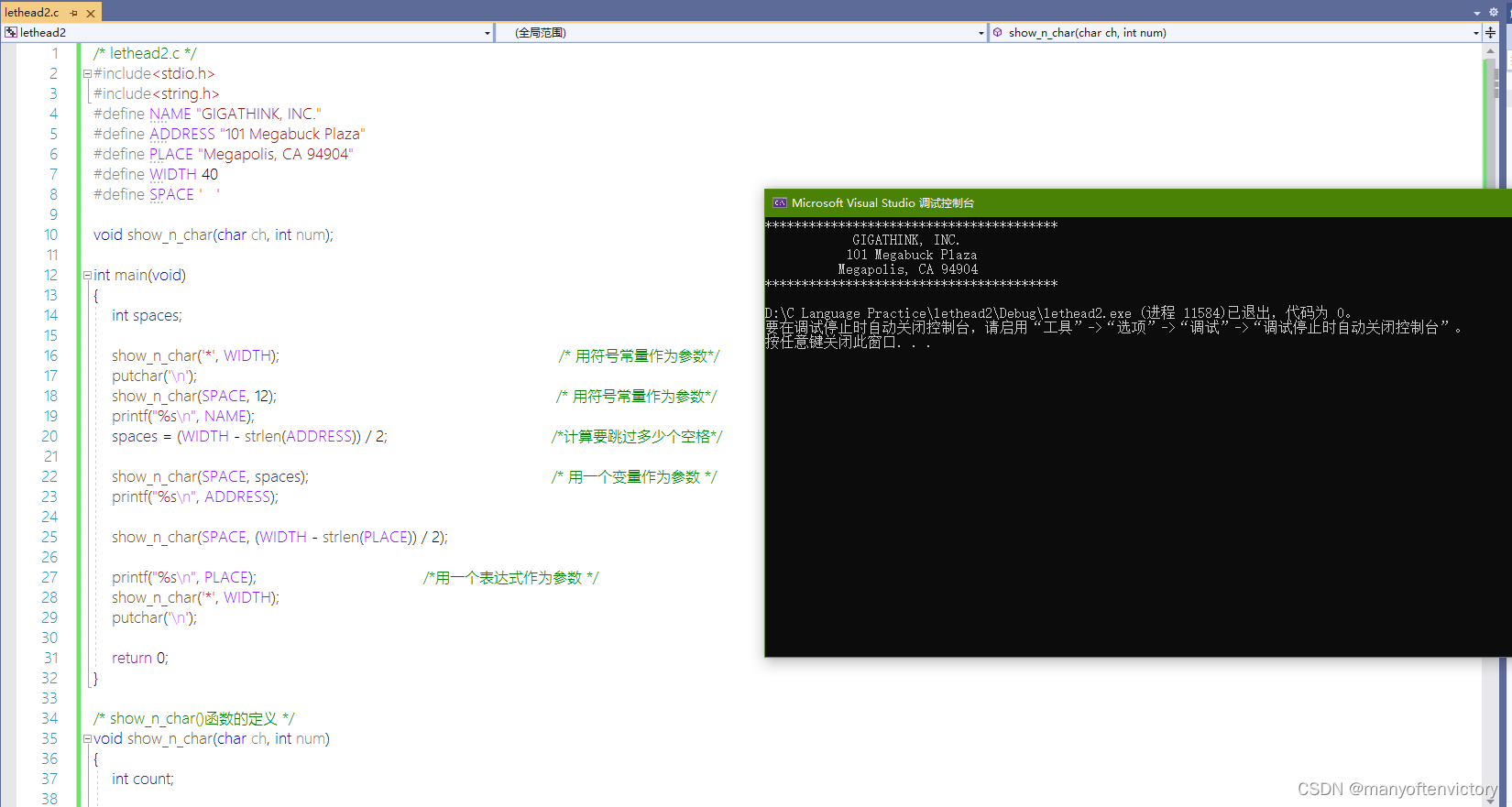This screenshot has width=1512, height=807.
Task: Click the comment "show_n_char()函数的定义"
Action: (x=194, y=718)
